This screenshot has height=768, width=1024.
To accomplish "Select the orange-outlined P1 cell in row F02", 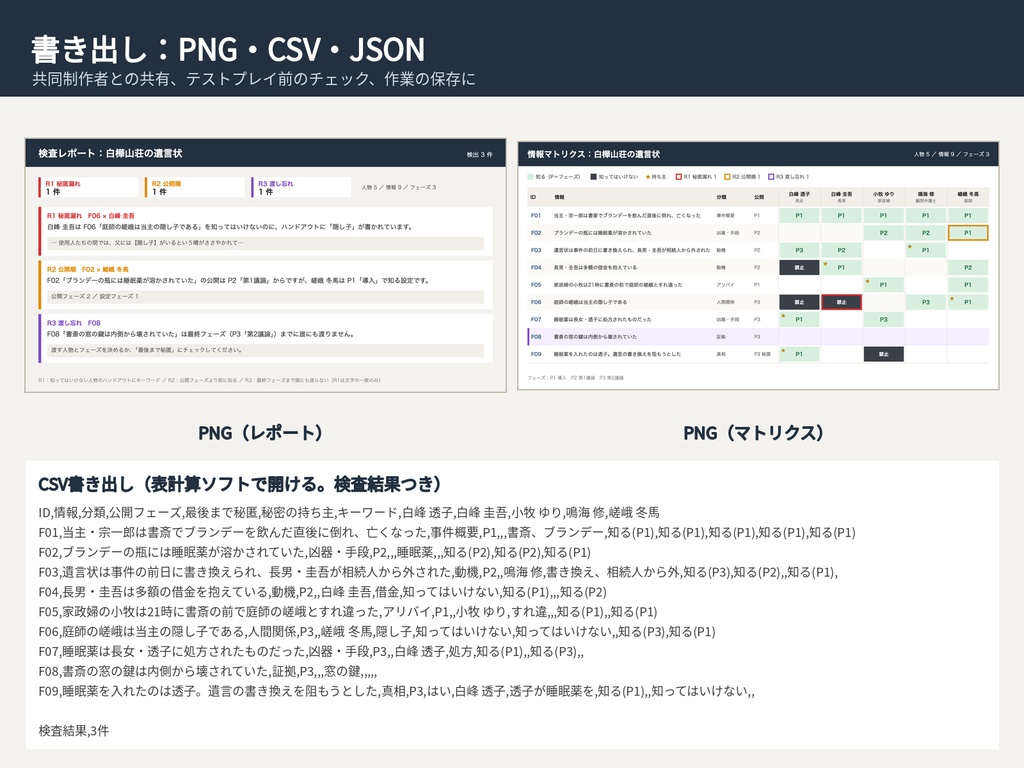I will point(968,232).
